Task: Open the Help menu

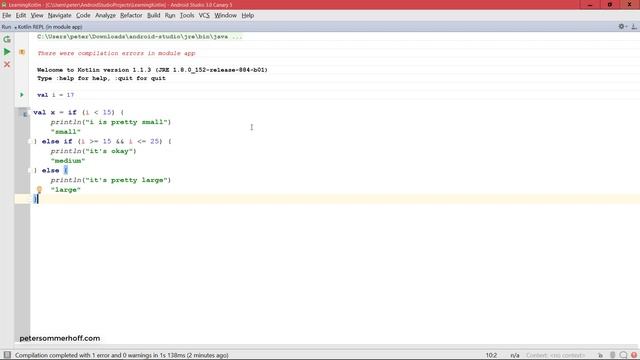Action: [x=248, y=16]
